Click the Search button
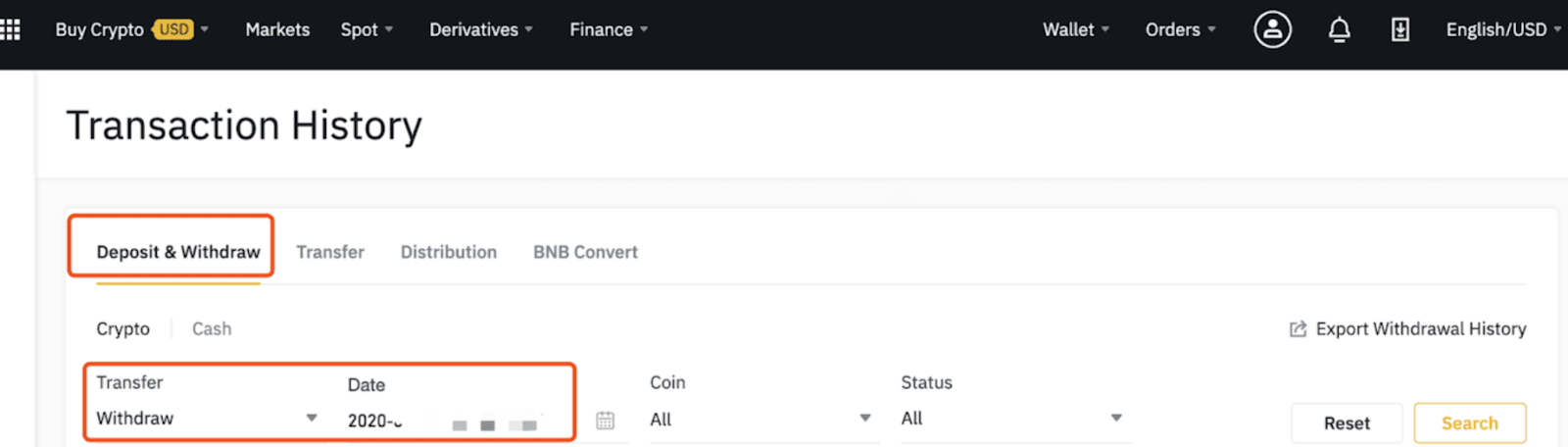The width and height of the screenshot is (1568, 447). 1469,423
